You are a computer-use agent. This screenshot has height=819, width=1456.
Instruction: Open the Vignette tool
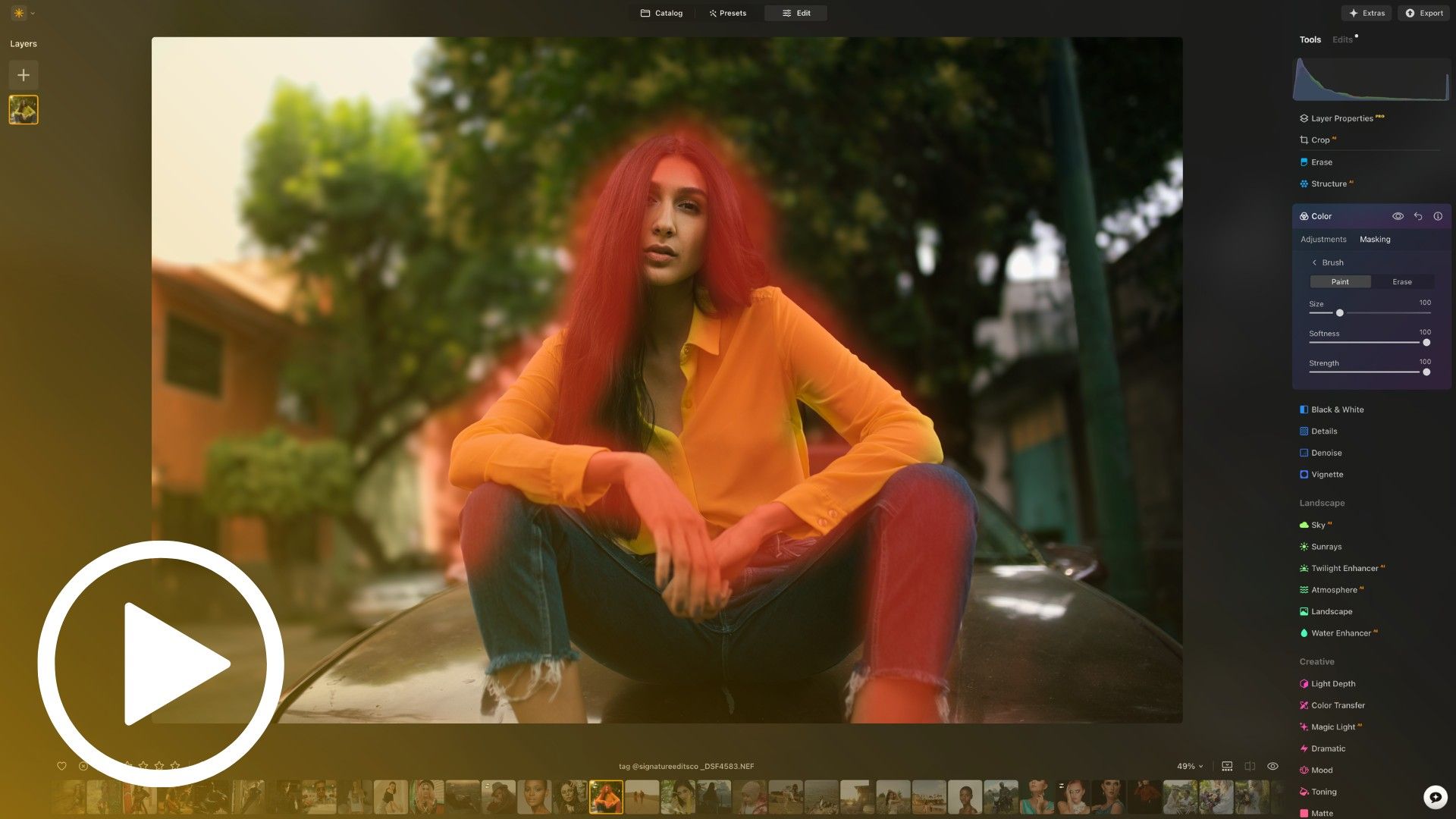coord(1326,475)
